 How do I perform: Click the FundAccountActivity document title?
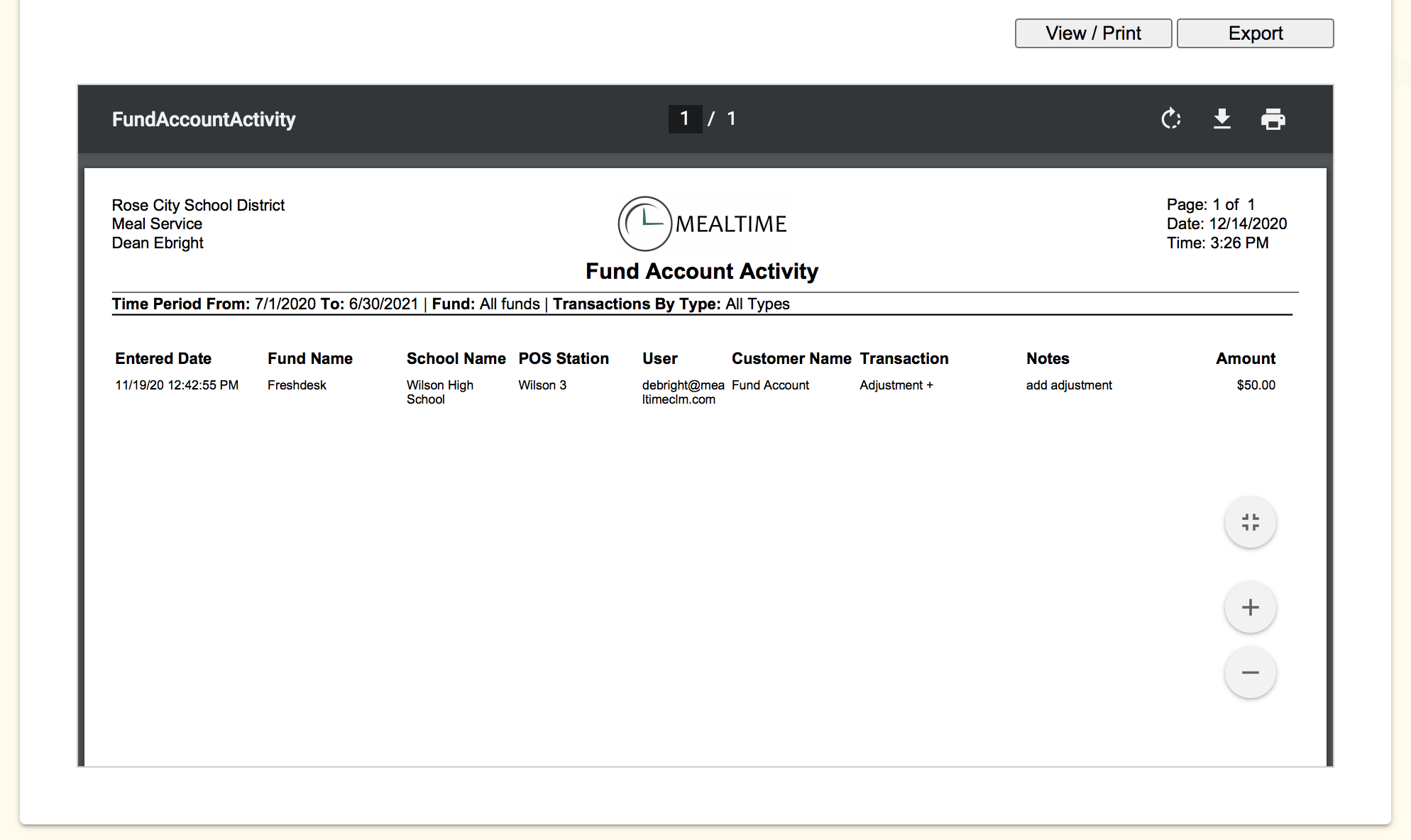204,119
